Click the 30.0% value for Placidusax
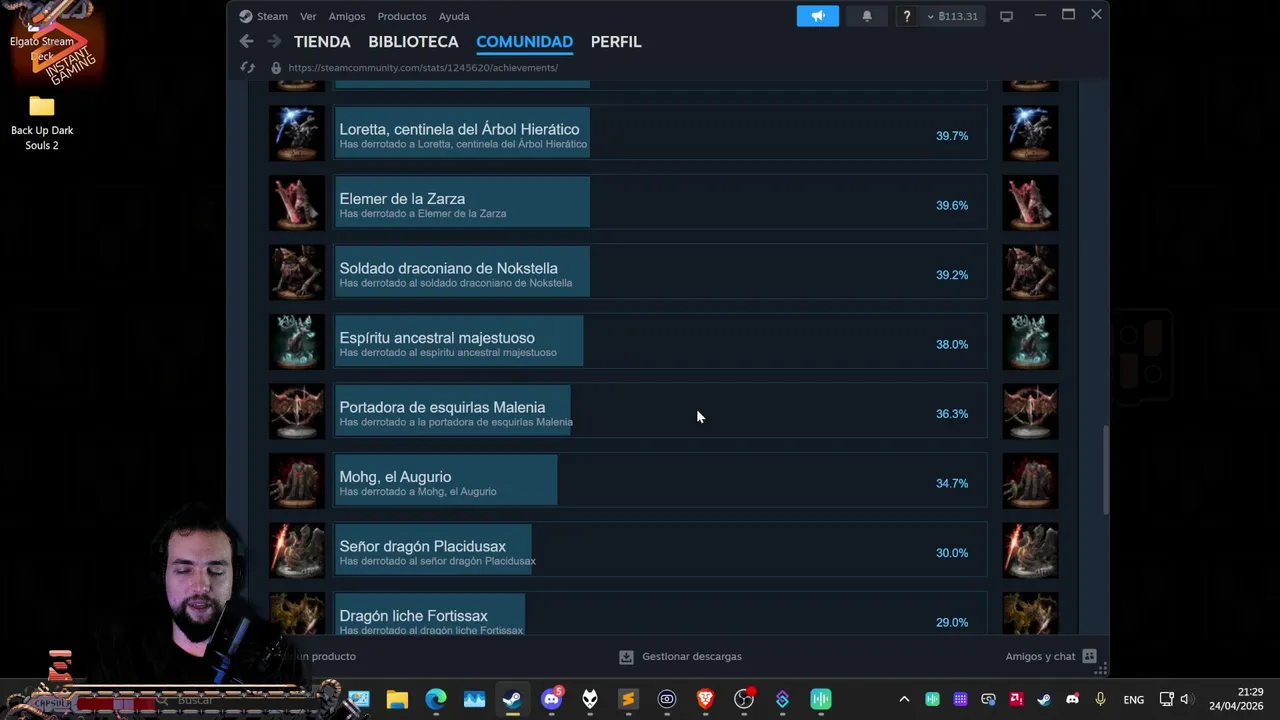Viewport: 1280px width, 720px height. (952, 553)
